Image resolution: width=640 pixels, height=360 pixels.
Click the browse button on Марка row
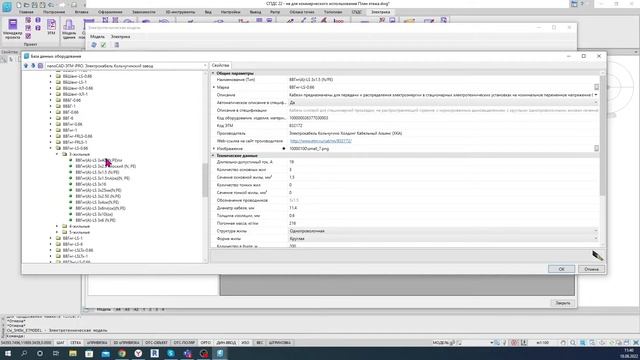click(x=596, y=87)
